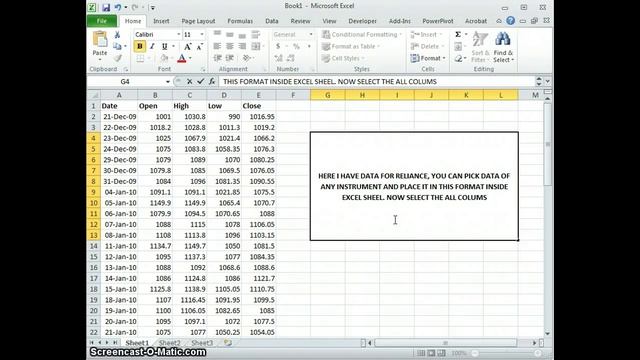Open Cell Styles menu
Viewport: 640px width, 360px height.
pyautogui.click(x=343, y=58)
